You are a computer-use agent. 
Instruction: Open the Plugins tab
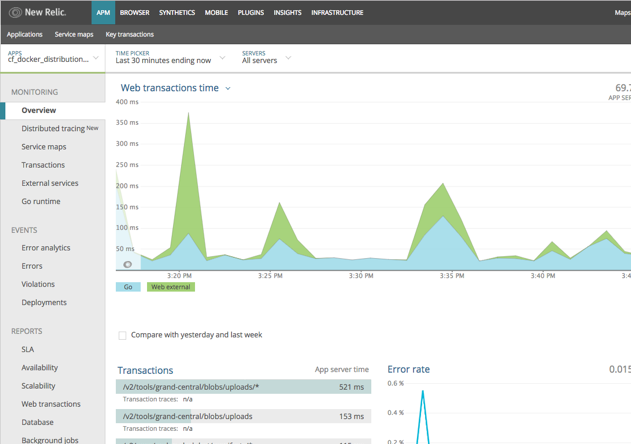251,12
